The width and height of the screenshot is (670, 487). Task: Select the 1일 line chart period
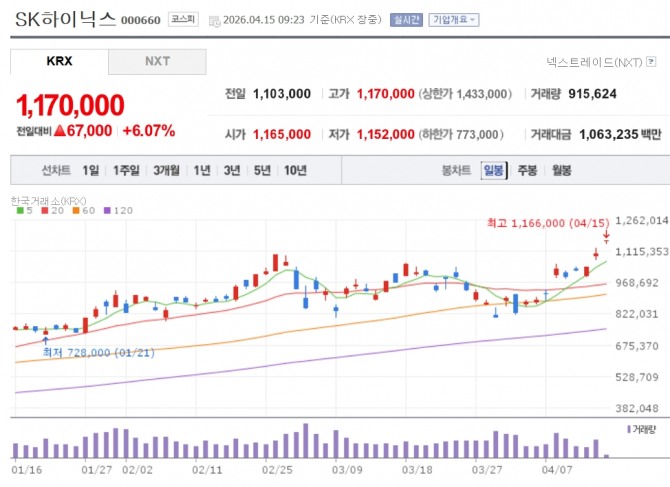91,170
